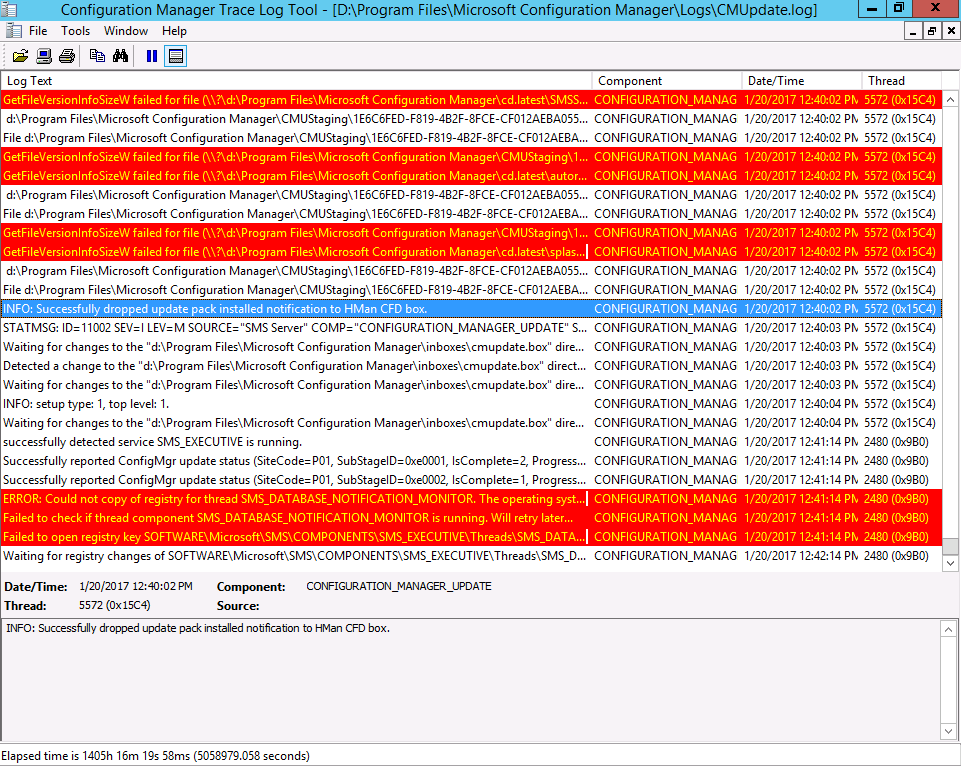961x766 pixels.
Task: Click the Open on Server toolbar icon
Action: 44,56
